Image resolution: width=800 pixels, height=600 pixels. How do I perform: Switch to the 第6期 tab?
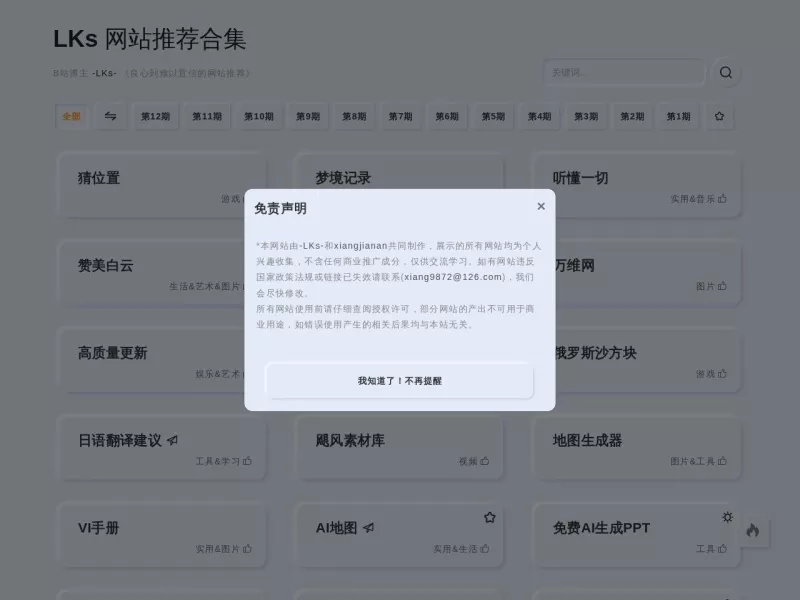click(x=447, y=116)
